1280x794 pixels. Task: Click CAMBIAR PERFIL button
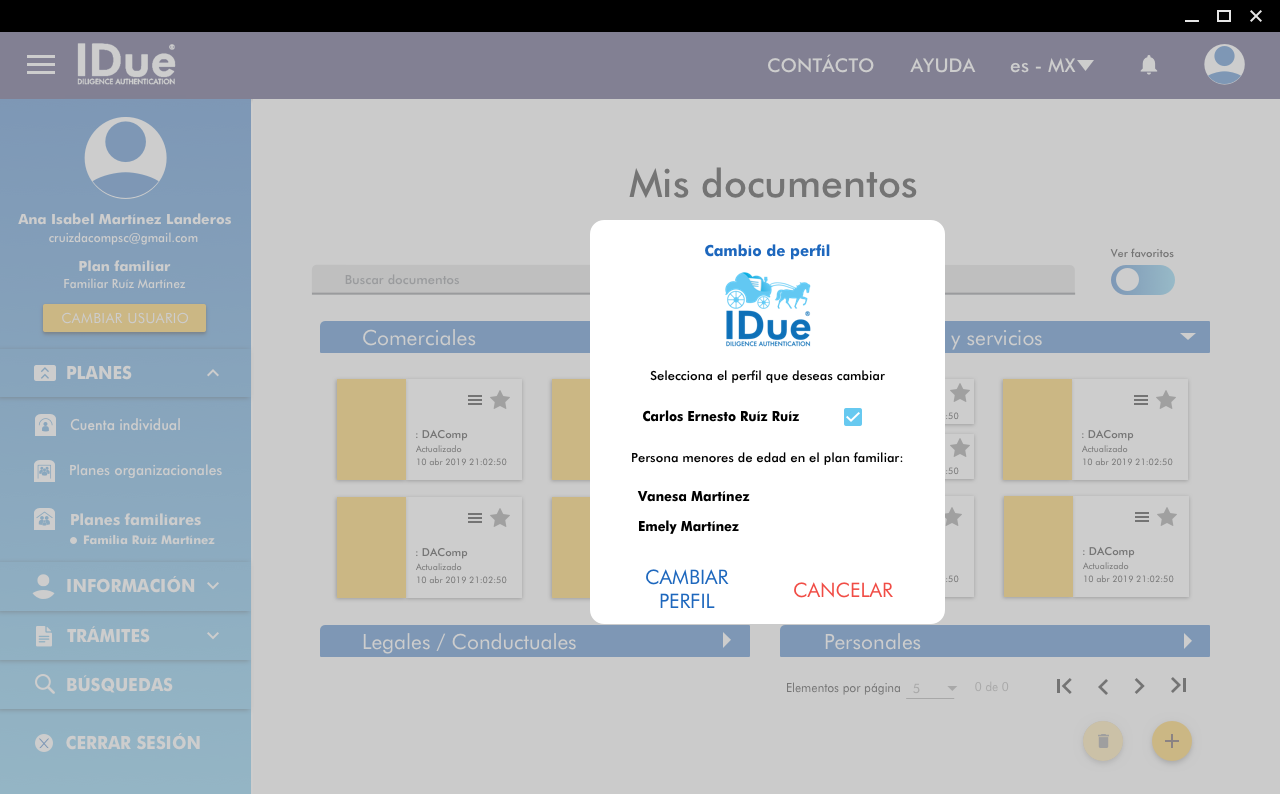coord(687,589)
